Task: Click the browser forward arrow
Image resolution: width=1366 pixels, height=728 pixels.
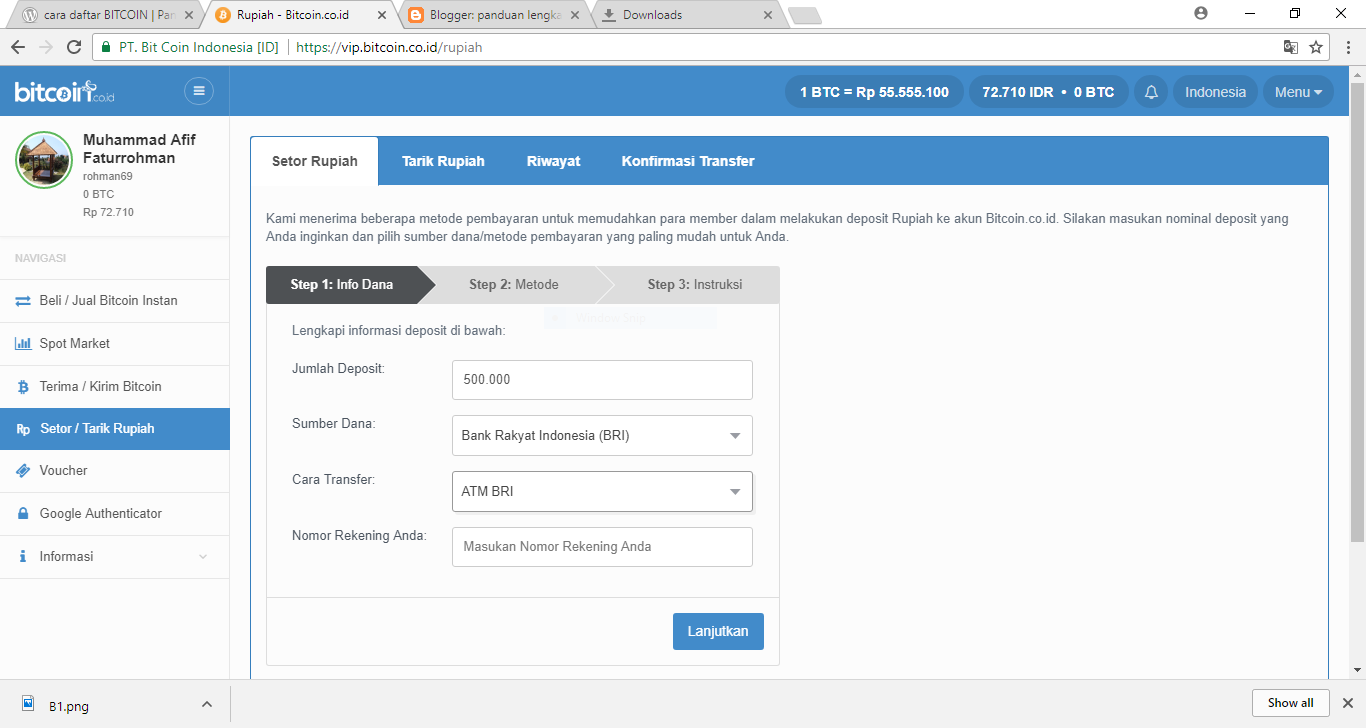Action: pos(45,47)
